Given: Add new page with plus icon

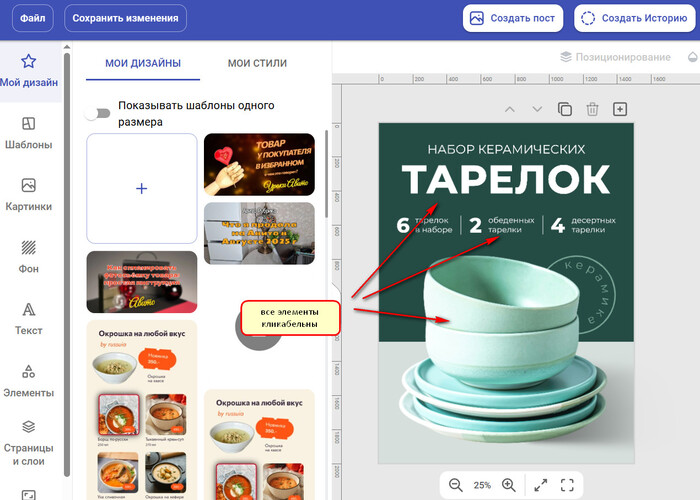Looking at the screenshot, I should 620,109.
